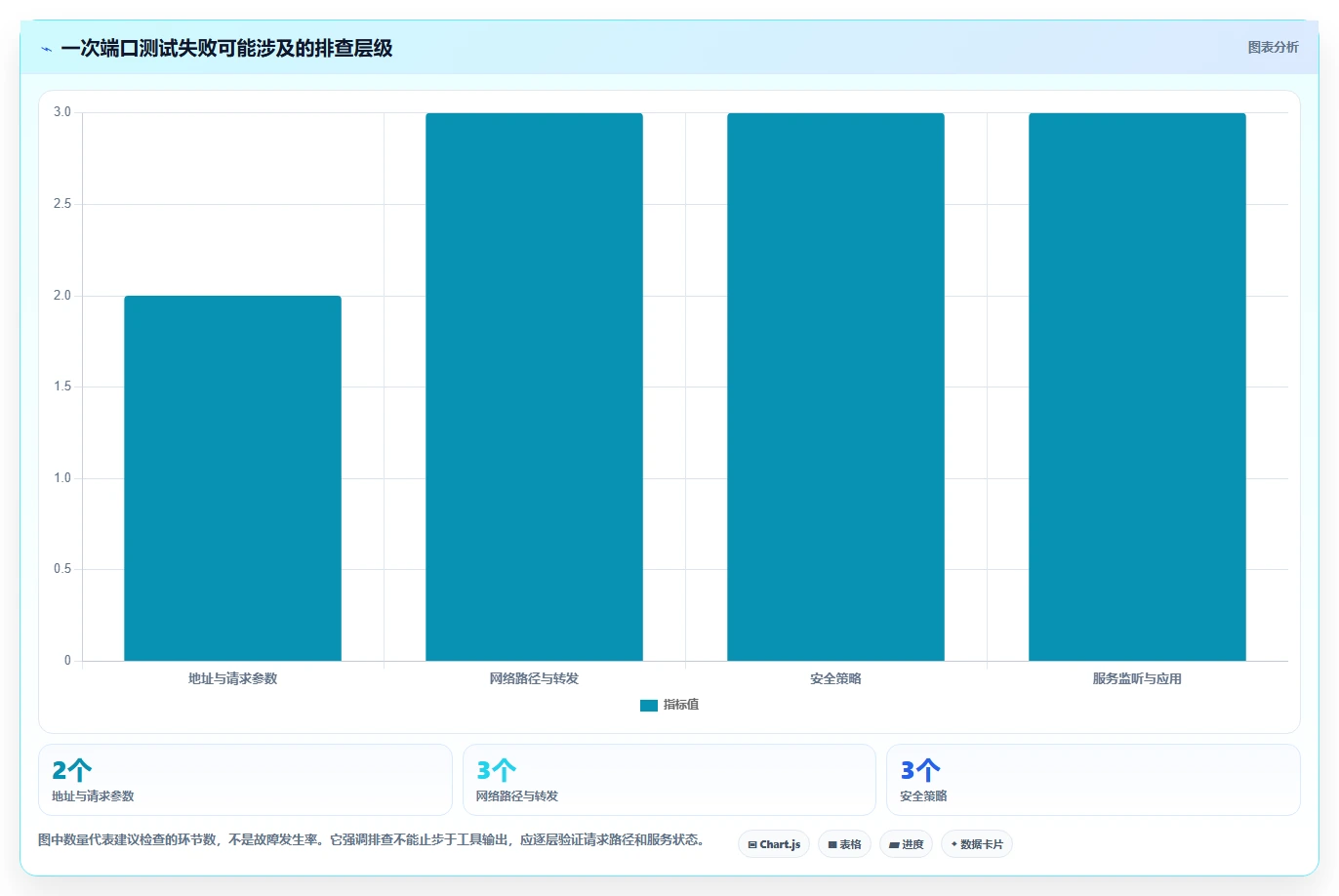Select the 服务监听与应用 bar in chart
The image size is (1339, 896).
[1137, 387]
